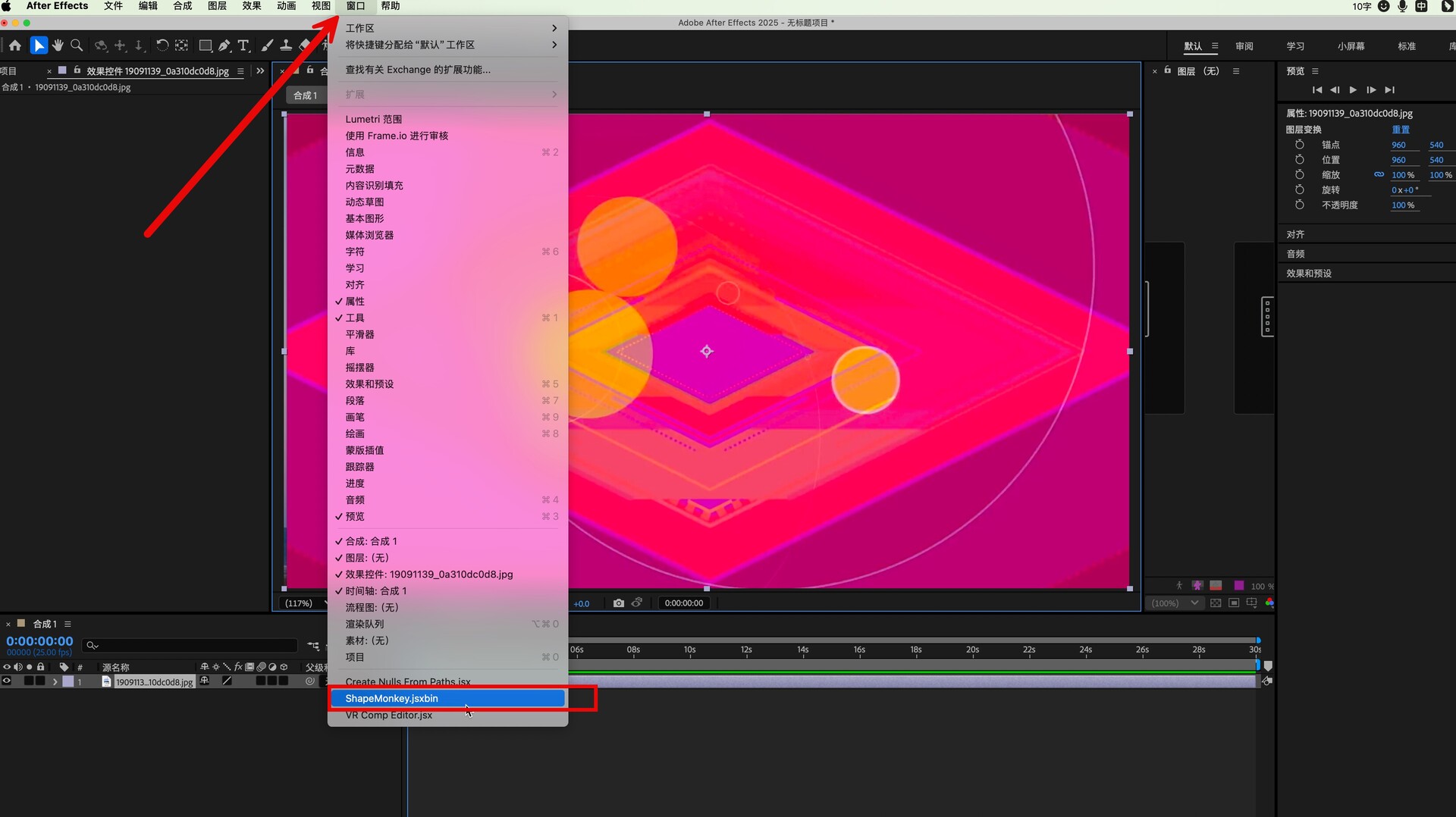Open the 效果和预设 menu item
Image resolution: width=1456 pixels, height=817 pixels.
pos(370,384)
